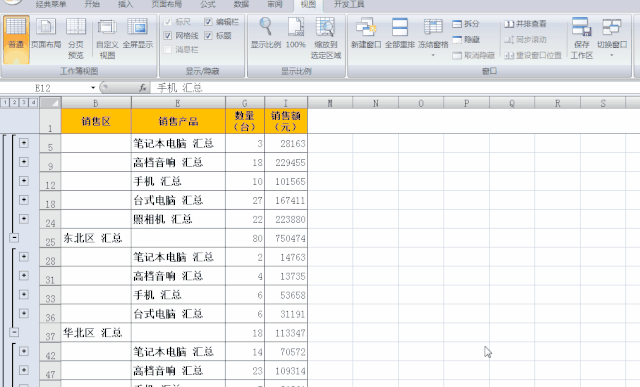This screenshot has width=640, height=387.
Task: Select the 销售区 header cell
Action: (x=96, y=121)
